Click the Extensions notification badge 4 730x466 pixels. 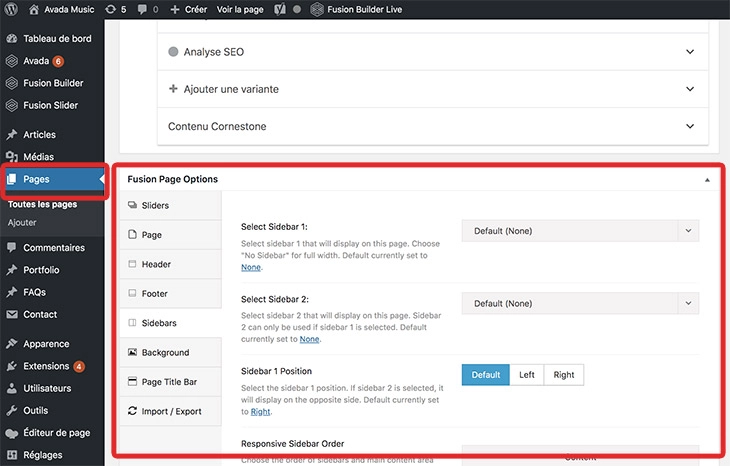[79, 366]
